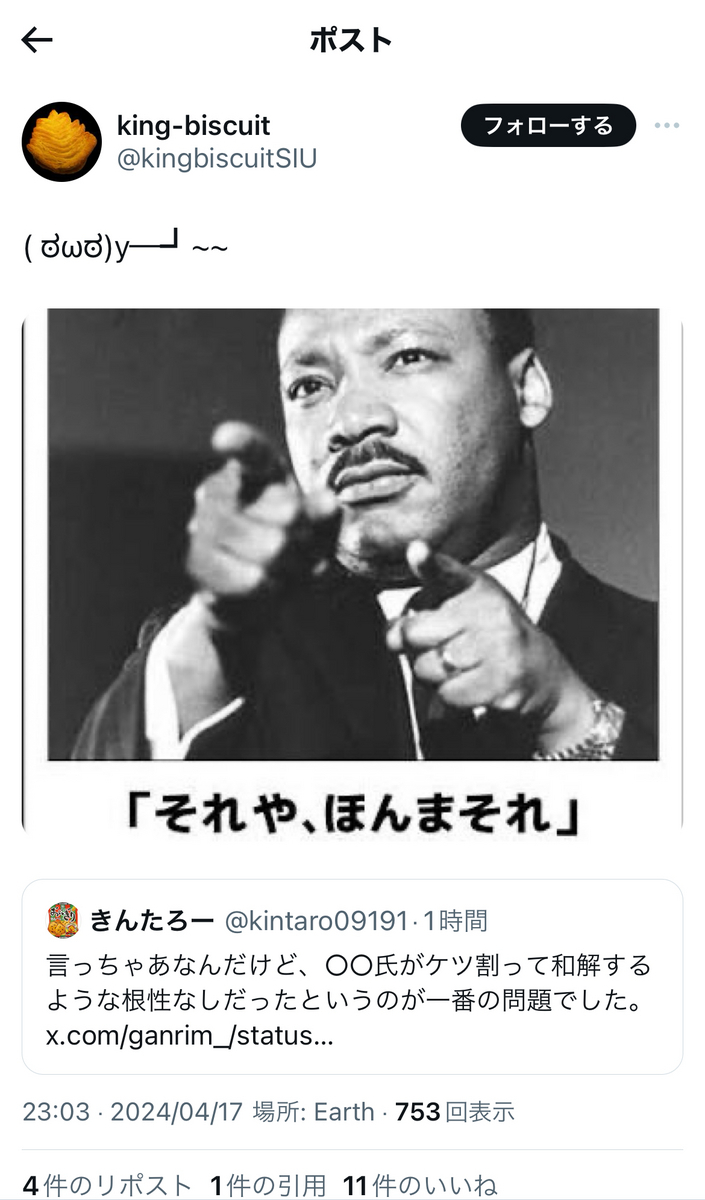This screenshot has height=1200, width=705.
Task: Tap the back arrow icon
Action: tap(37, 40)
